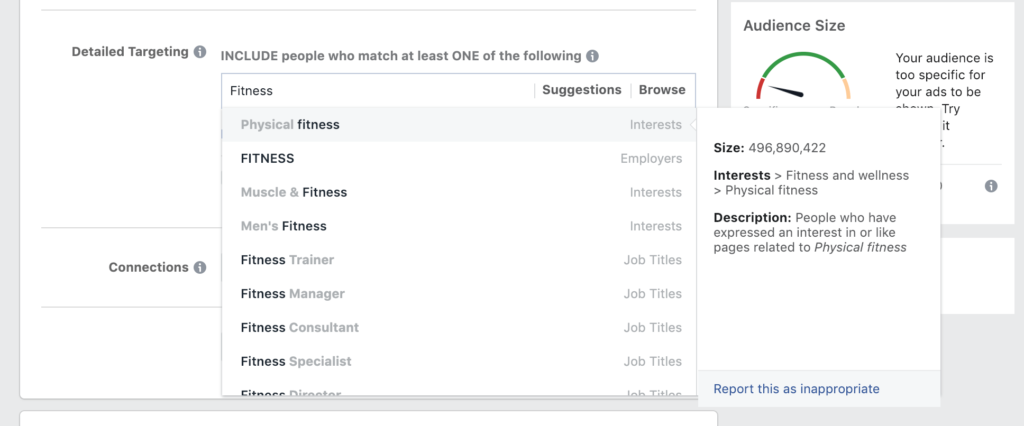Pick Fitness Specialist job title
This screenshot has width=1024, height=426.
coord(296,362)
